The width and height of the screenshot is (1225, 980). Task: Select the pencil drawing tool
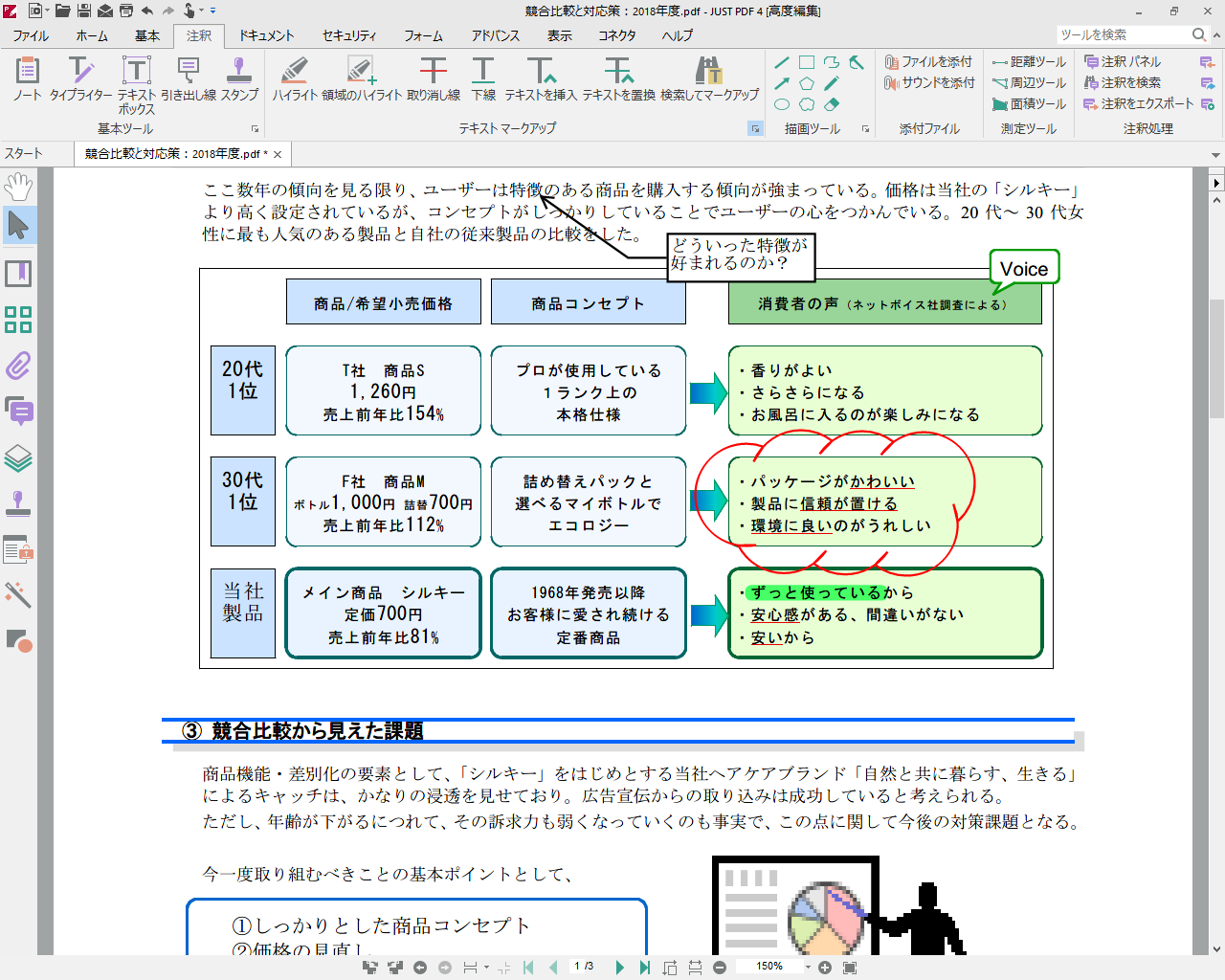point(832,83)
